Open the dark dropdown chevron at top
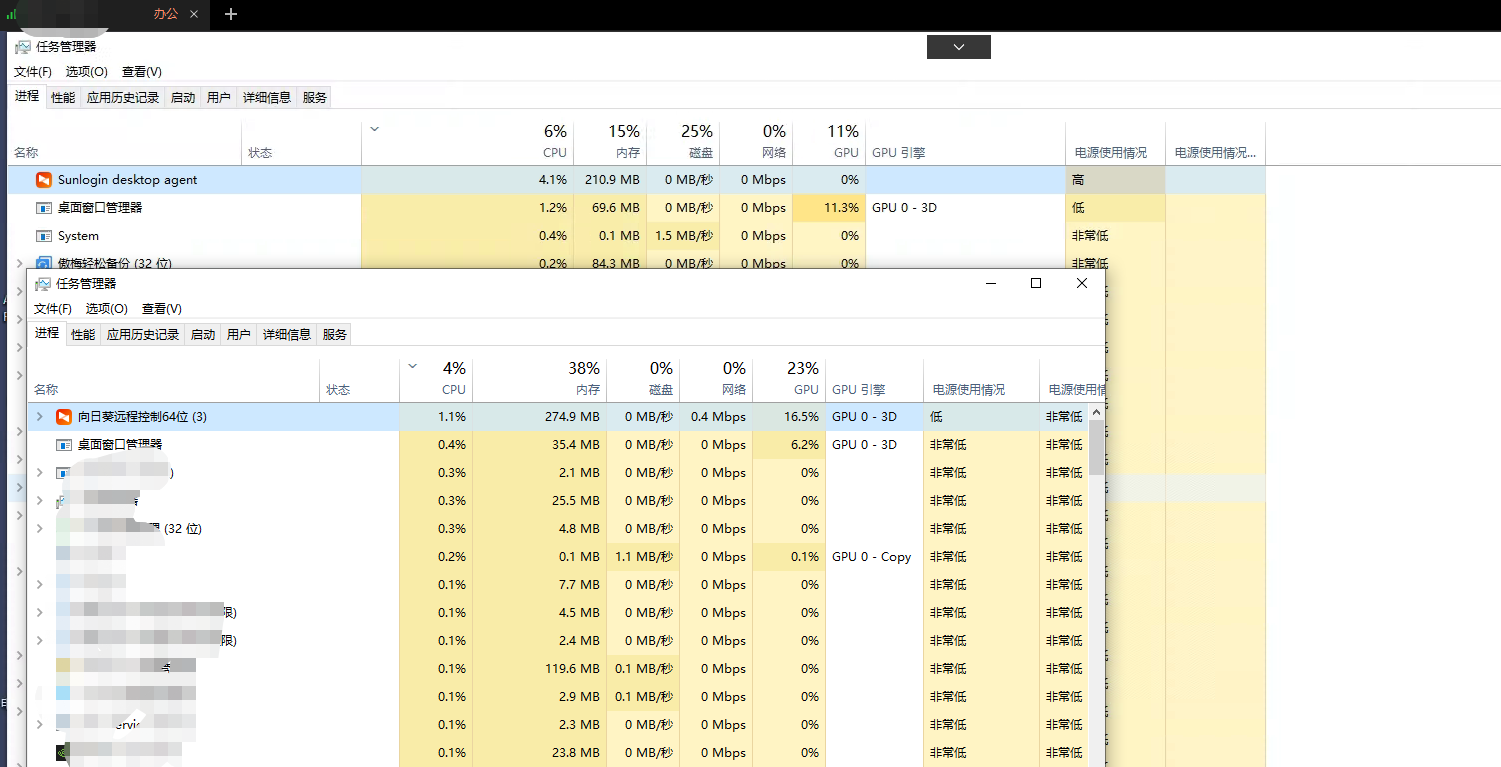 click(x=959, y=47)
